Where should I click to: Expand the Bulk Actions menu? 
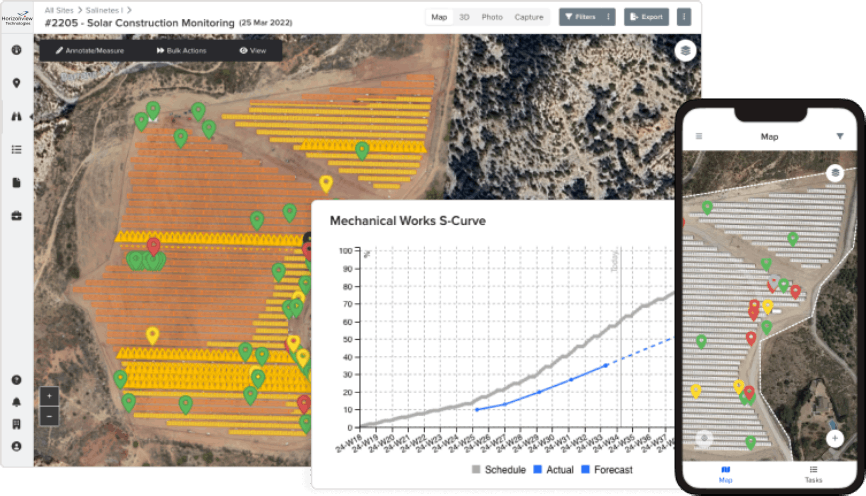pos(181,50)
